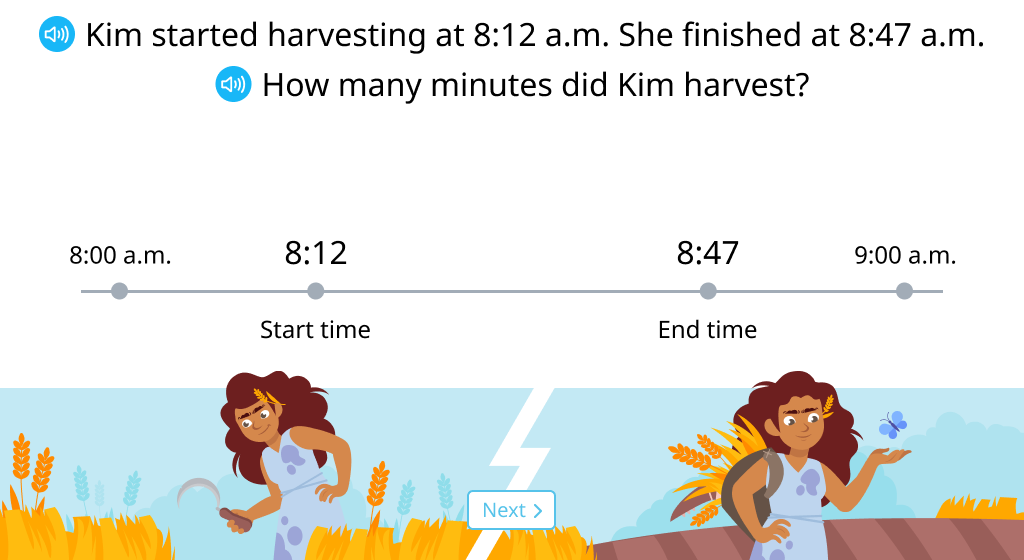Click the 8:00 a.m. label
Image resolution: width=1024 pixels, height=560 pixels.
(x=120, y=255)
